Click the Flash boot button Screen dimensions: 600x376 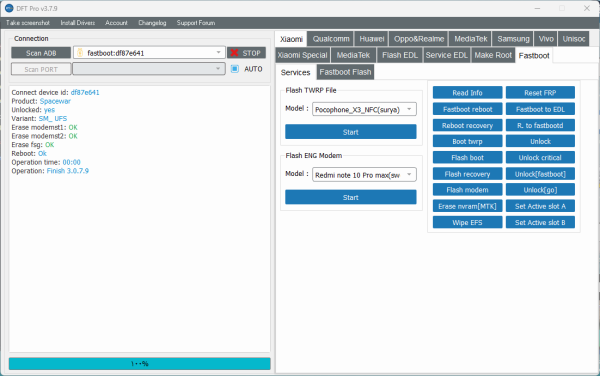467,157
